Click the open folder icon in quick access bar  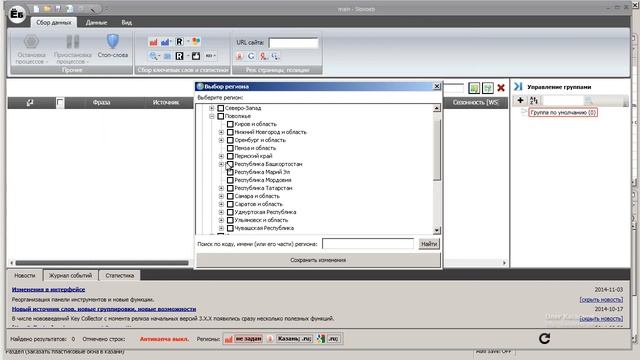[x=47, y=9]
